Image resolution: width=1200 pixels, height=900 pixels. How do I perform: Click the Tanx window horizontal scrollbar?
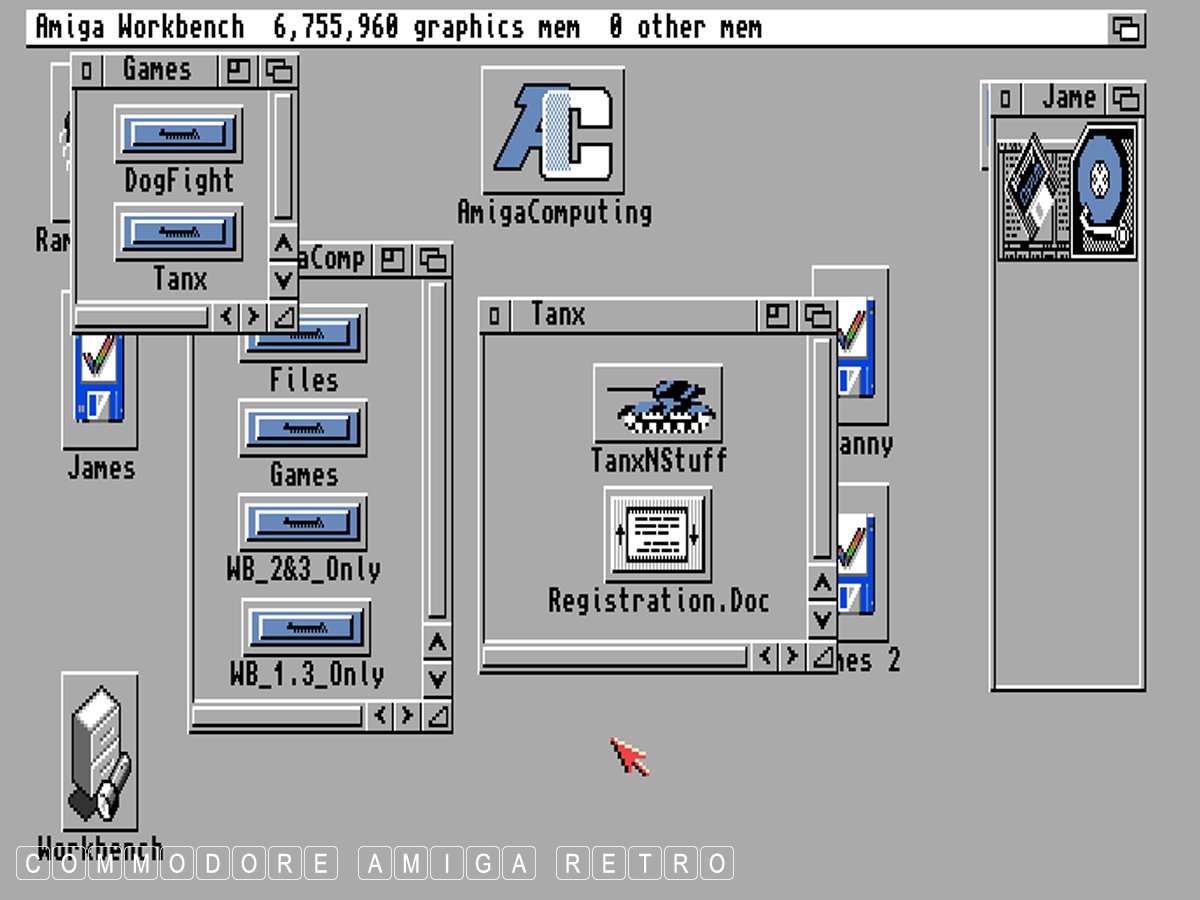point(615,657)
